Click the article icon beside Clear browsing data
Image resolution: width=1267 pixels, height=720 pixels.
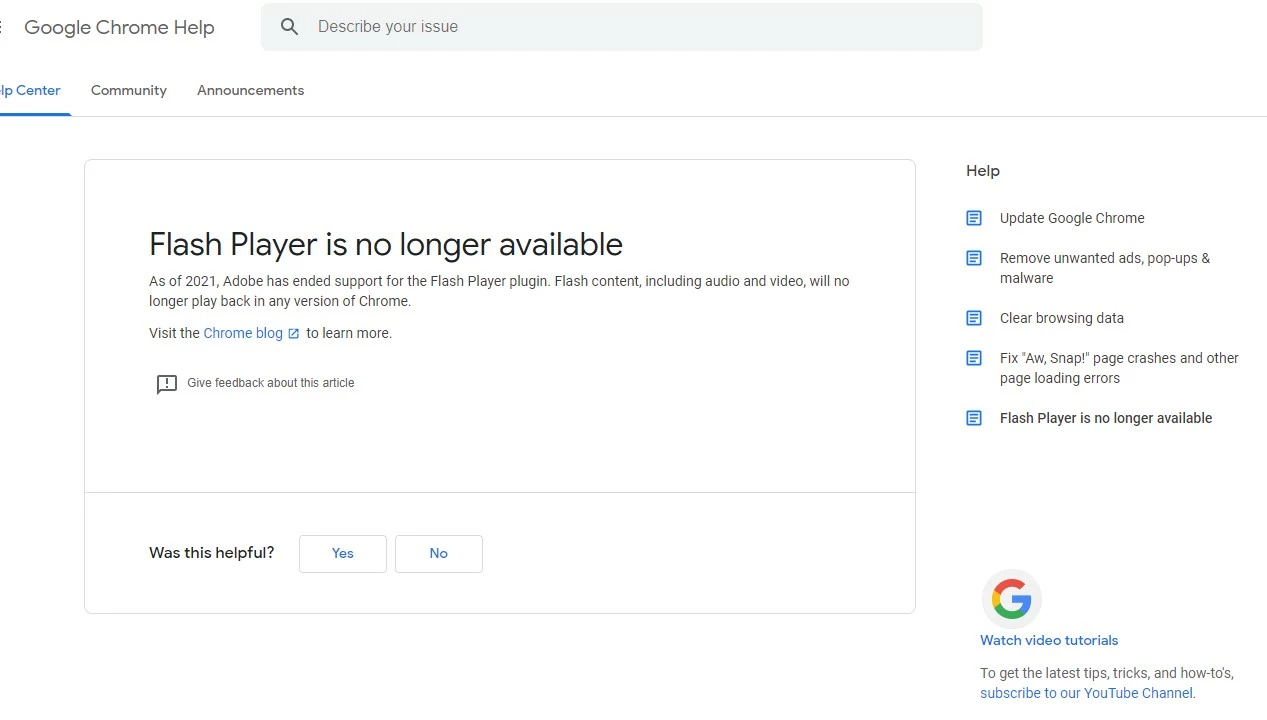(x=974, y=318)
